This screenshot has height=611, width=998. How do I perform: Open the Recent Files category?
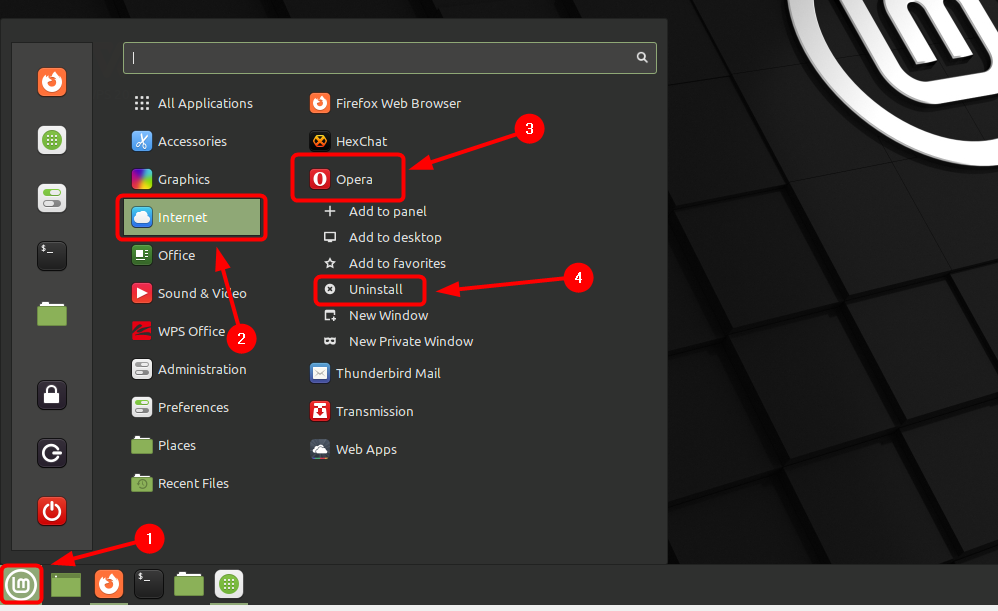click(193, 484)
